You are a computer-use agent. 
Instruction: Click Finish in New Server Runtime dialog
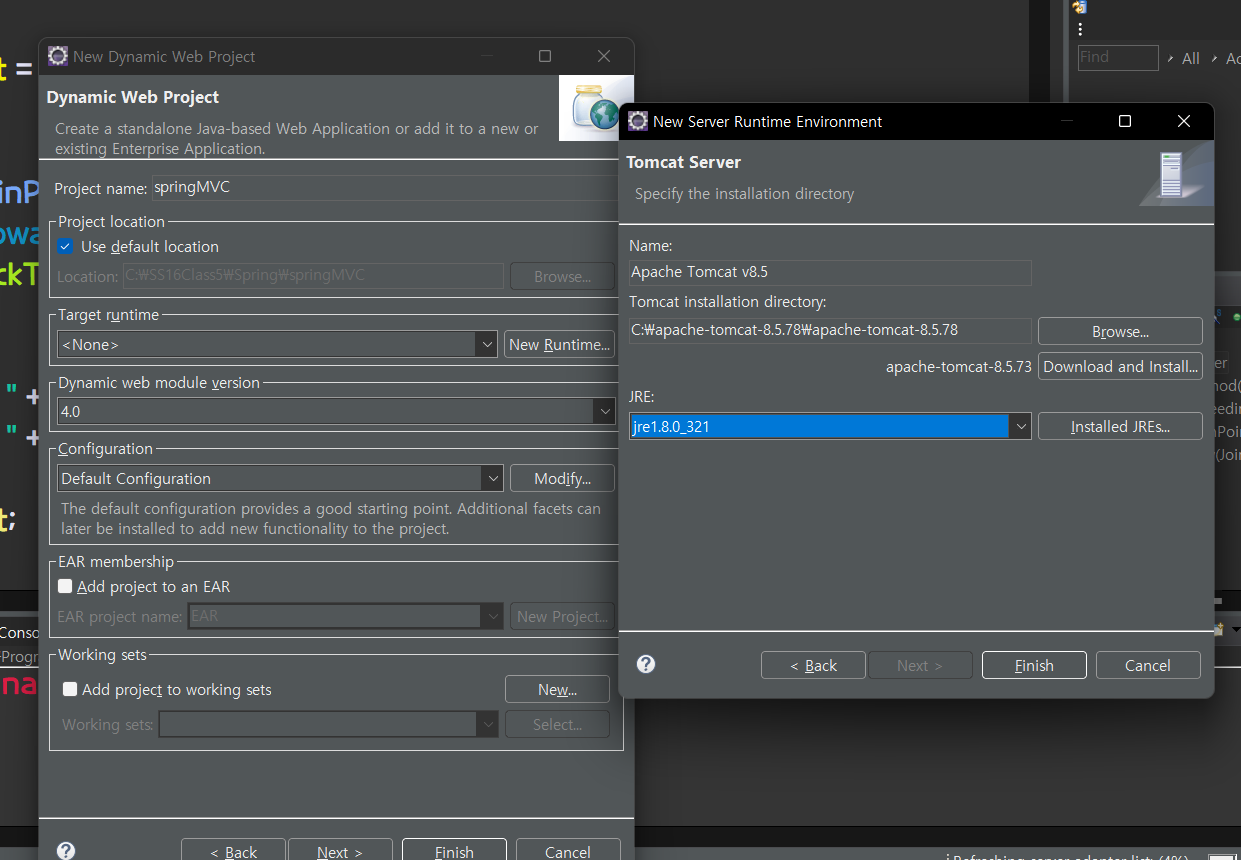(1034, 665)
